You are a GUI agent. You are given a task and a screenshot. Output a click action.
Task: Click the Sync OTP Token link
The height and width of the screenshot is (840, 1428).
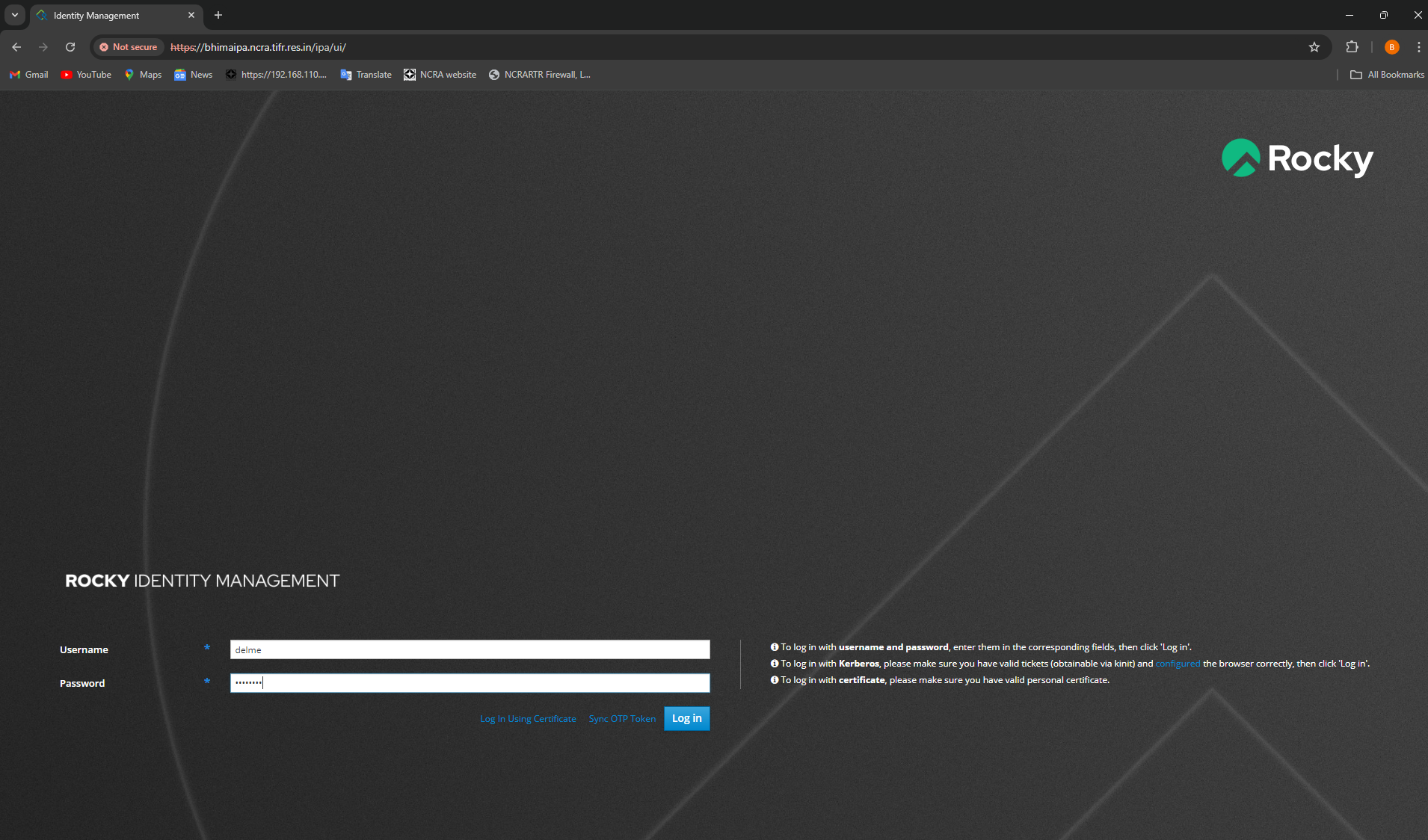pyautogui.click(x=622, y=719)
